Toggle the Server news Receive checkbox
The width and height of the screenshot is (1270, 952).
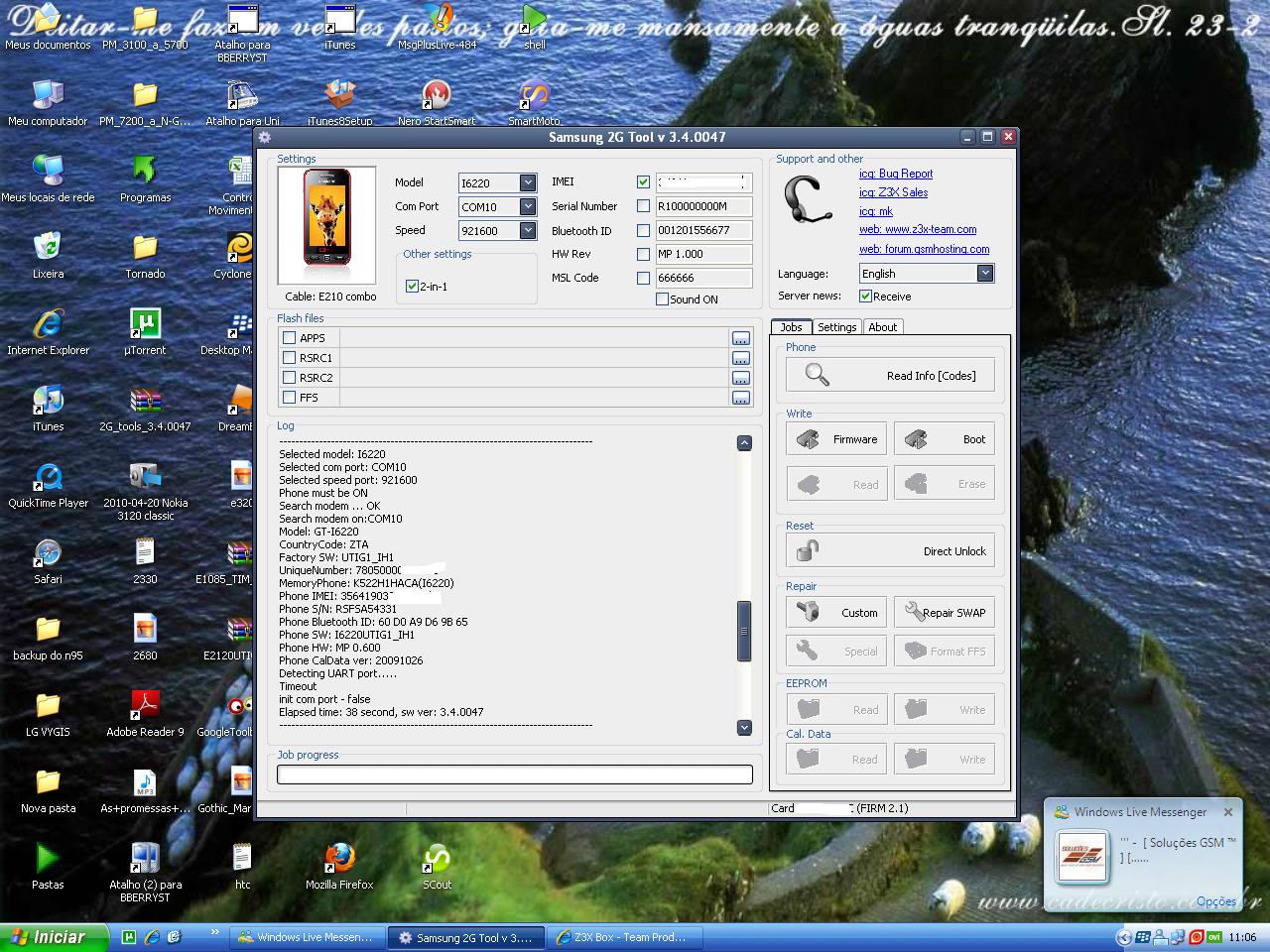click(x=865, y=296)
